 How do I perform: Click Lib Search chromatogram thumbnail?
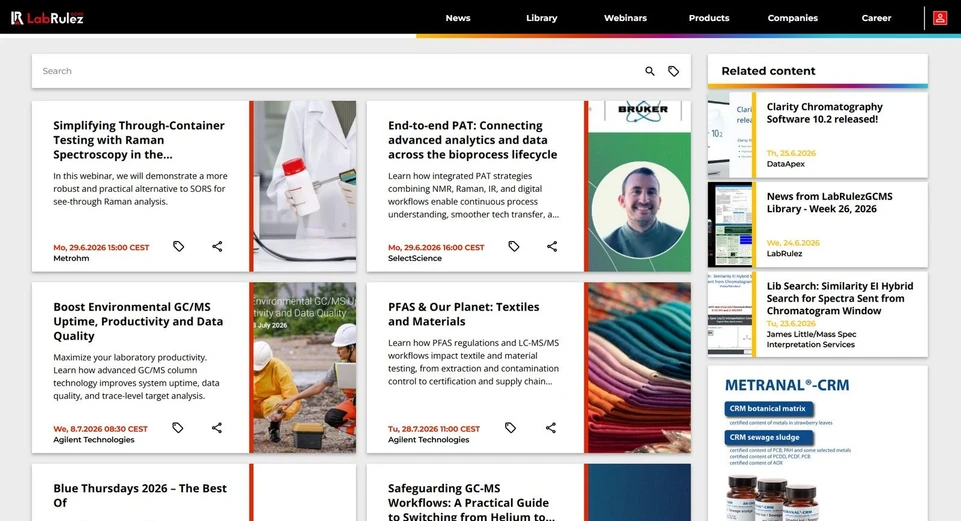pyautogui.click(x=730, y=314)
